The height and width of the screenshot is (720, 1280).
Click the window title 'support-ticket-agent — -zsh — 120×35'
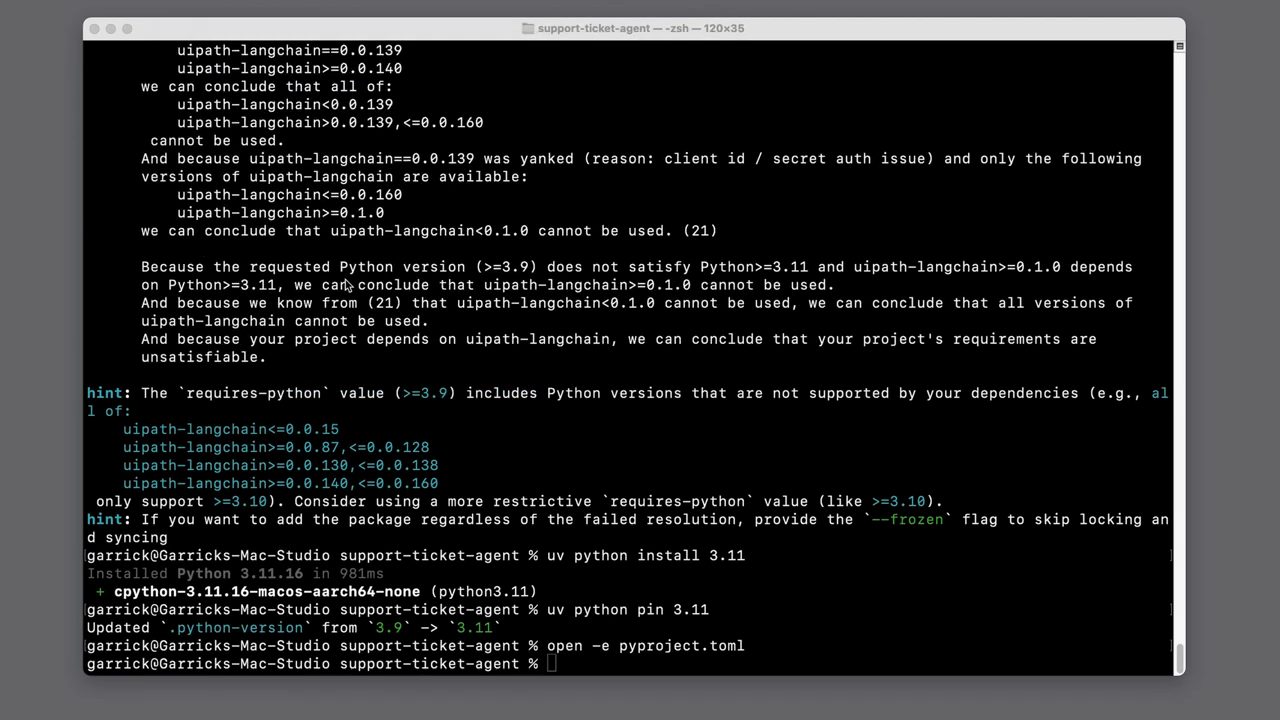pyautogui.click(x=641, y=29)
